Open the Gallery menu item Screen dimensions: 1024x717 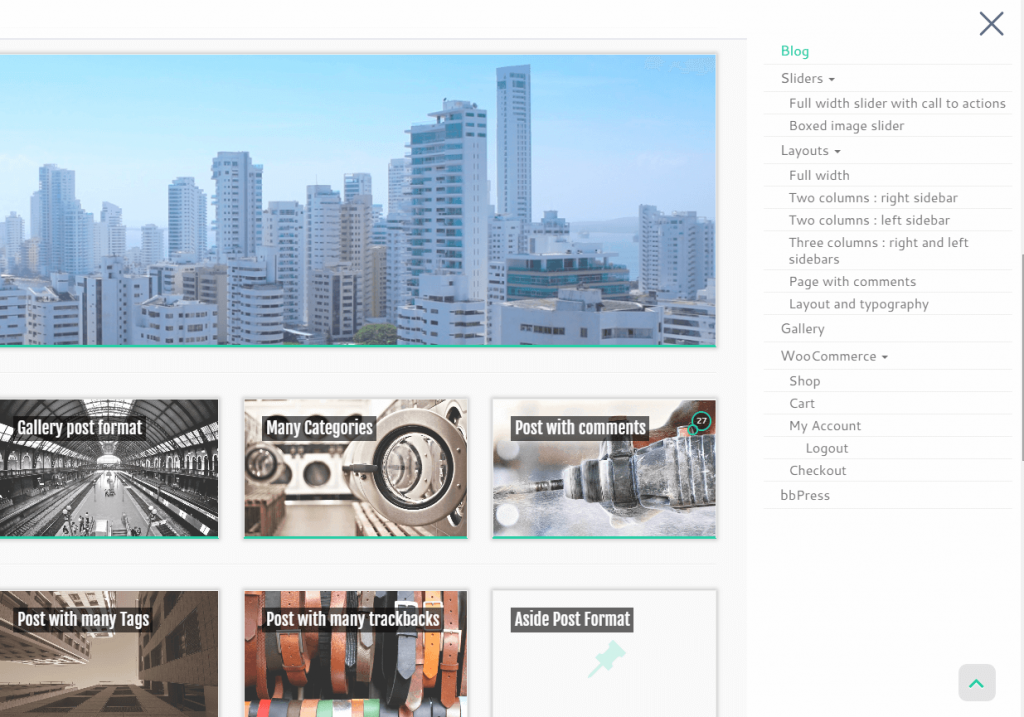coord(803,329)
